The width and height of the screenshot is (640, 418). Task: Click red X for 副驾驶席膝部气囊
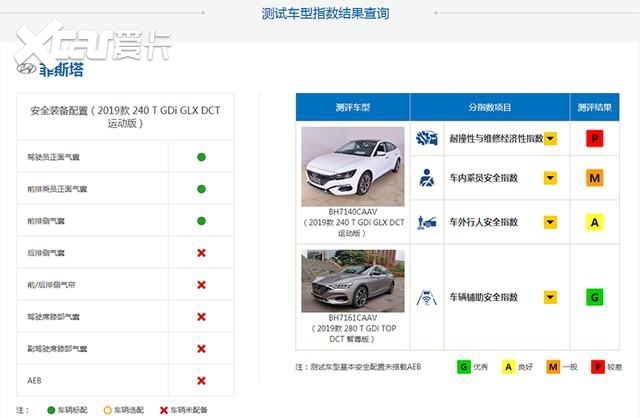tap(201, 349)
